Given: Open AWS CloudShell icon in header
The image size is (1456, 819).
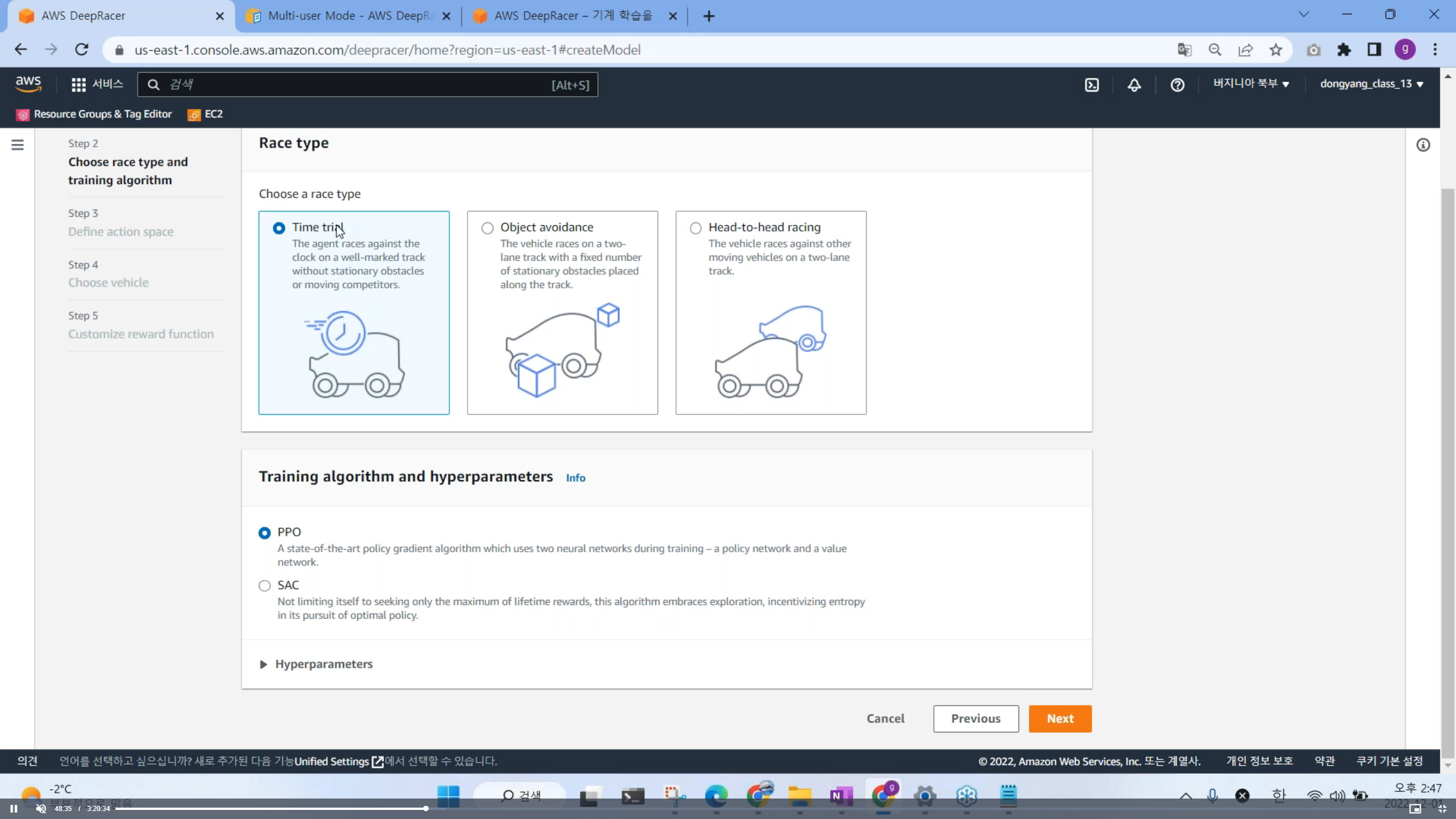Looking at the screenshot, I should [x=1091, y=85].
